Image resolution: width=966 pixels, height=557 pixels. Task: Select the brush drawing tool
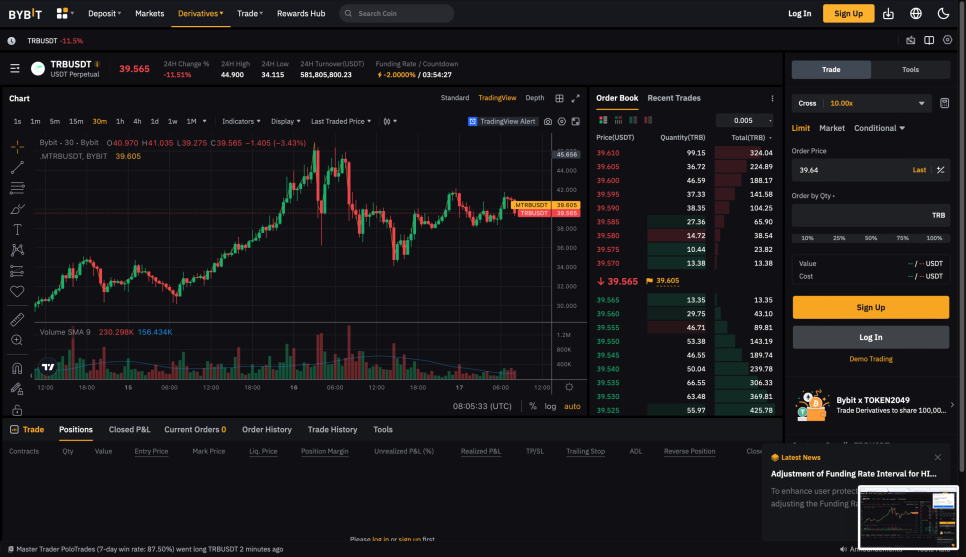click(x=17, y=209)
